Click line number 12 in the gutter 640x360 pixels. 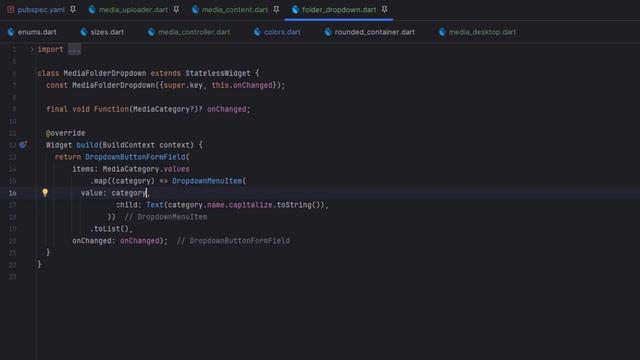13,145
